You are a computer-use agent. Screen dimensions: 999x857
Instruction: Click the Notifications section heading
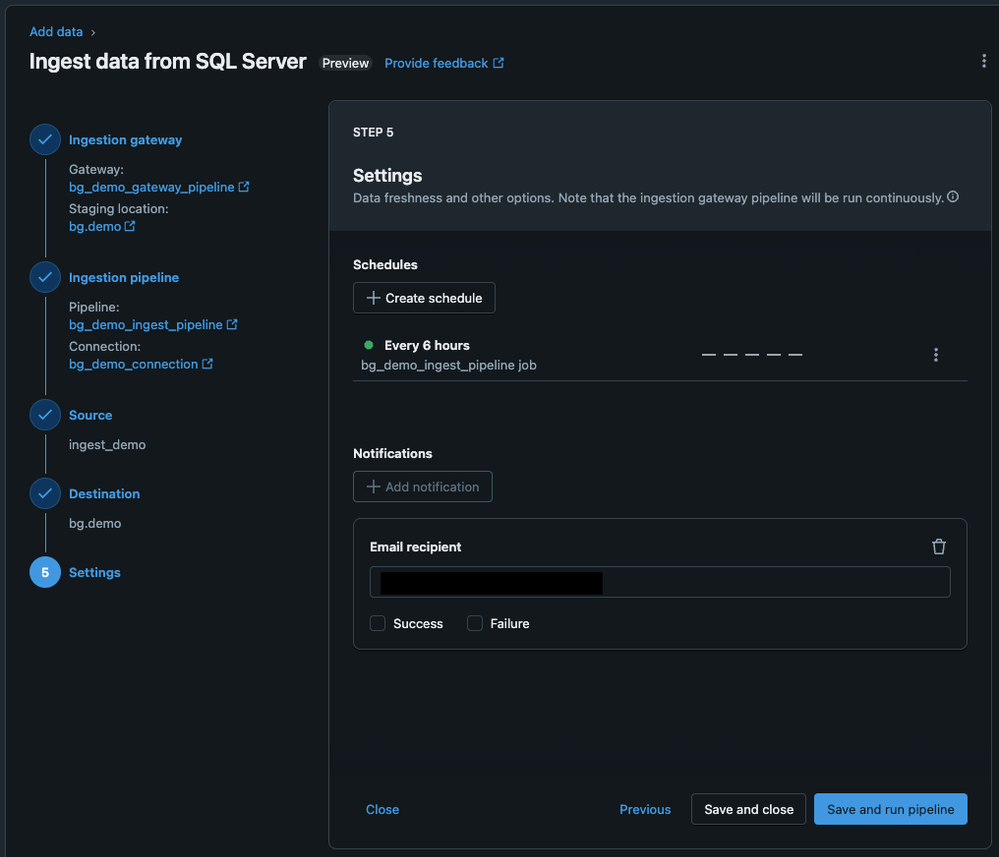[392, 453]
